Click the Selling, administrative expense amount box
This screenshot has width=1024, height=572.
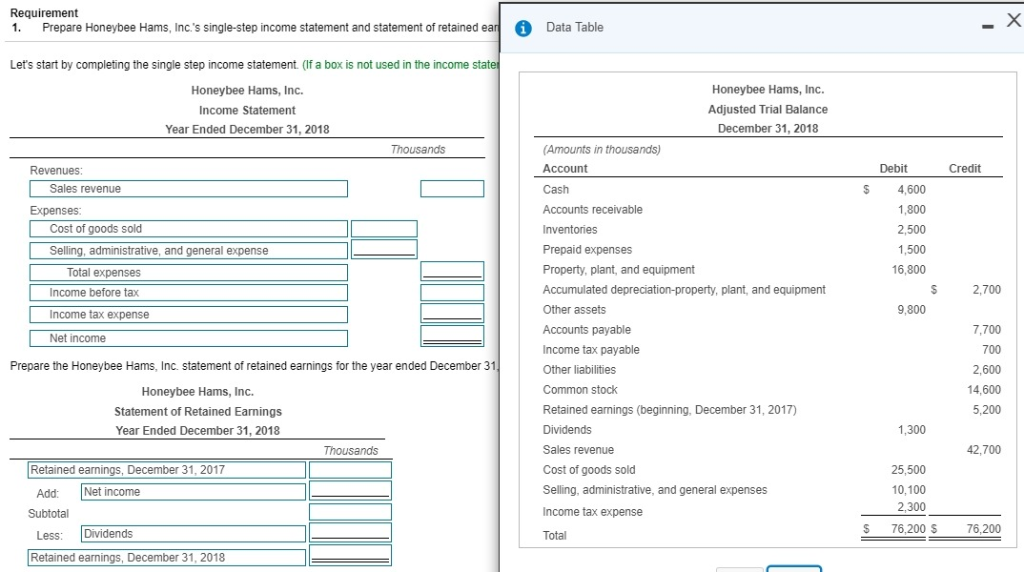coord(384,249)
